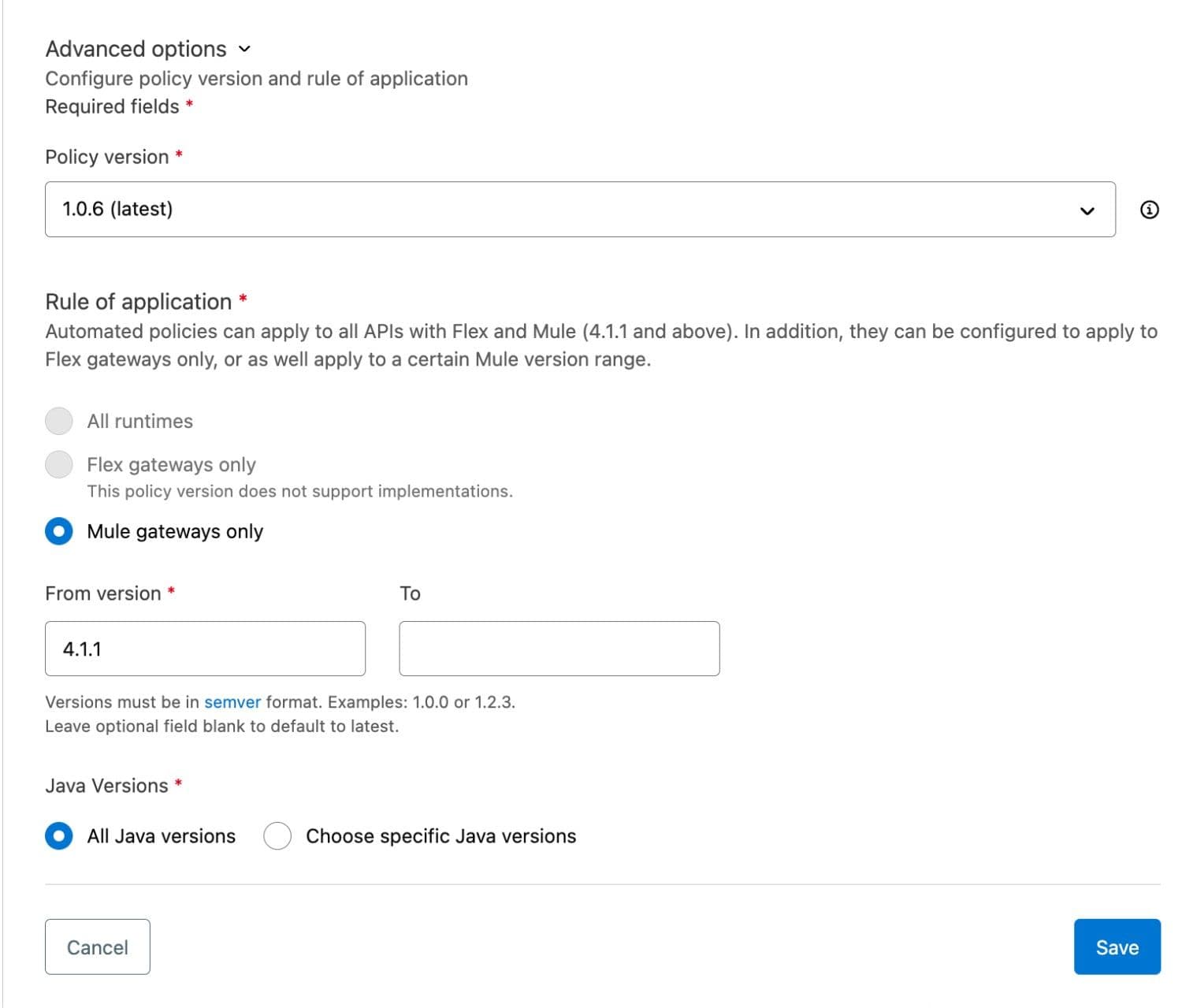Select Mule gateways only
Viewport: 1182px width, 1008px height.
tap(59, 531)
